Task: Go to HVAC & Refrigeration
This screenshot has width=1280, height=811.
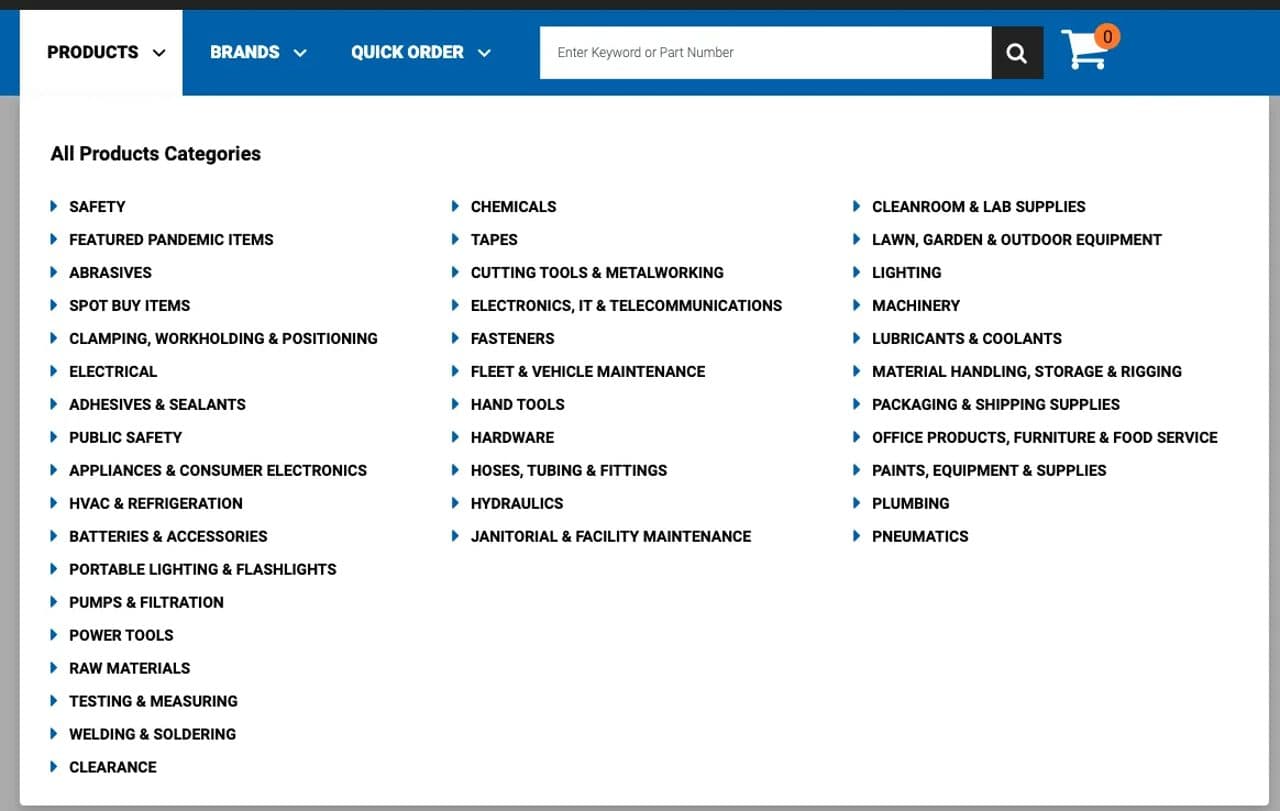Action: [156, 504]
